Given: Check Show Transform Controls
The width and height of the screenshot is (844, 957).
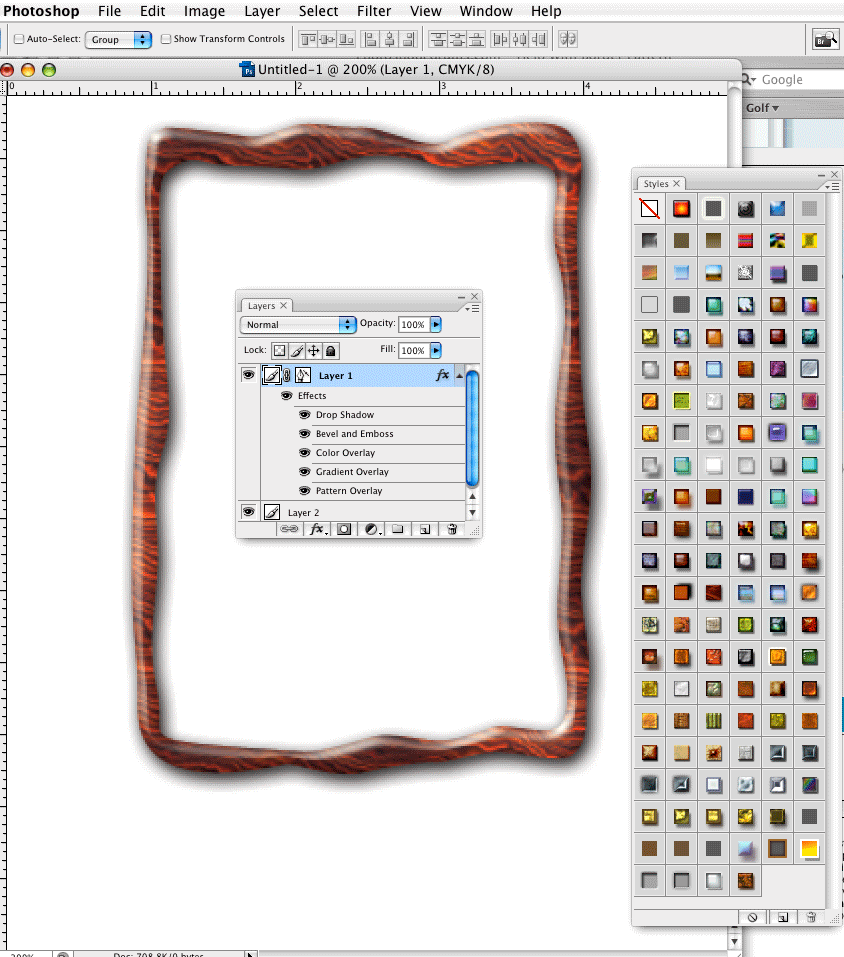Looking at the screenshot, I should (166, 39).
